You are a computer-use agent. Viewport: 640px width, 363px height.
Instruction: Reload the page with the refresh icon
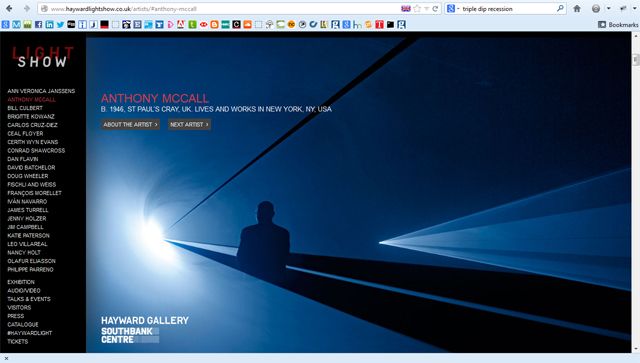[436, 9]
